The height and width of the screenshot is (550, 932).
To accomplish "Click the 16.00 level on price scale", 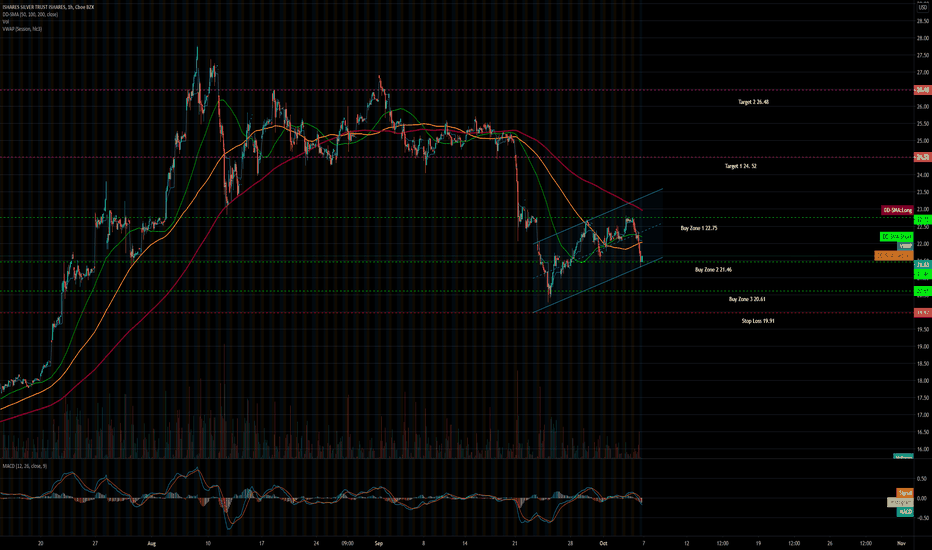I will point(922,450).
